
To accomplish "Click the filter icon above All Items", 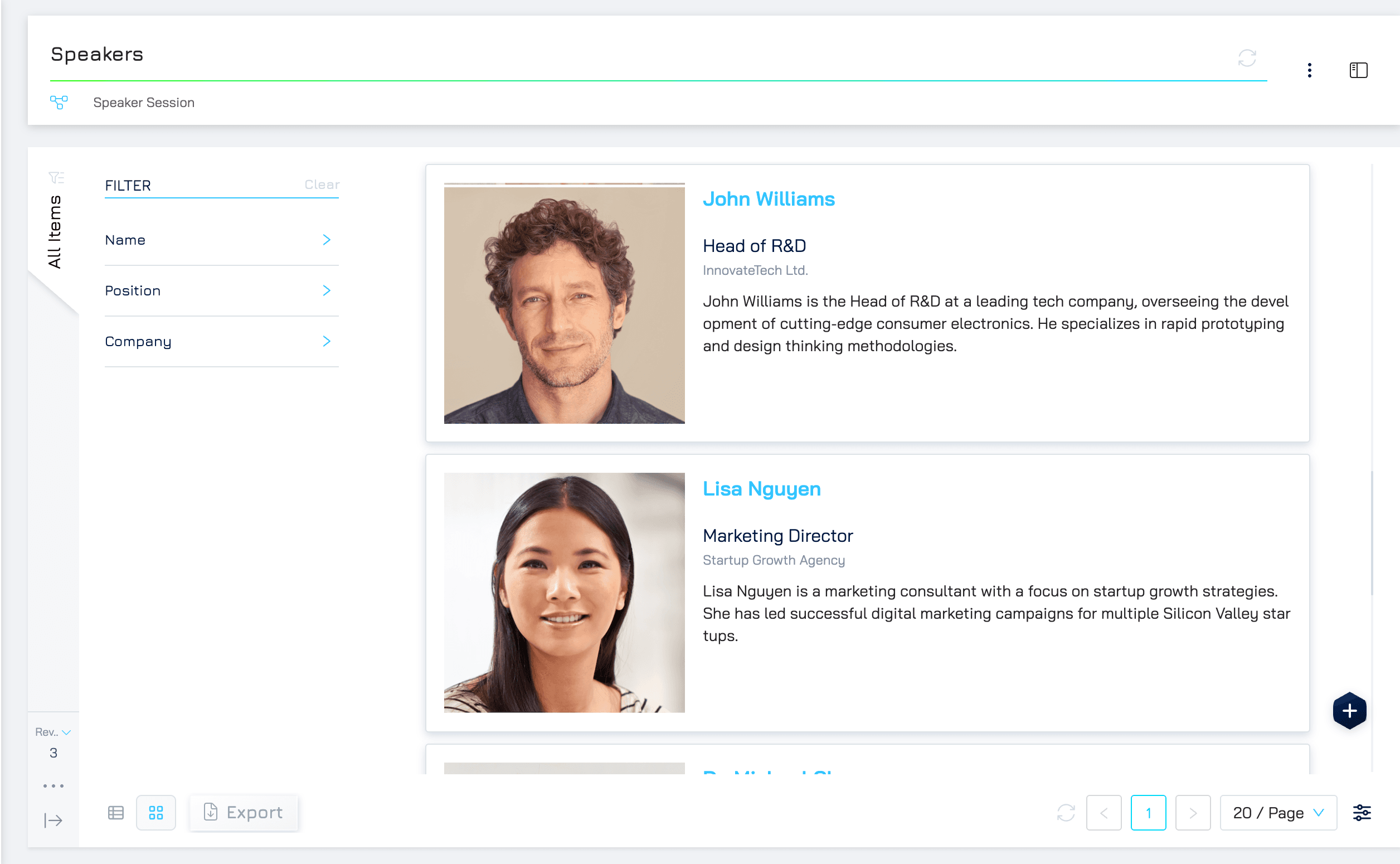I will pyautogui.click(x=56, y=178).
